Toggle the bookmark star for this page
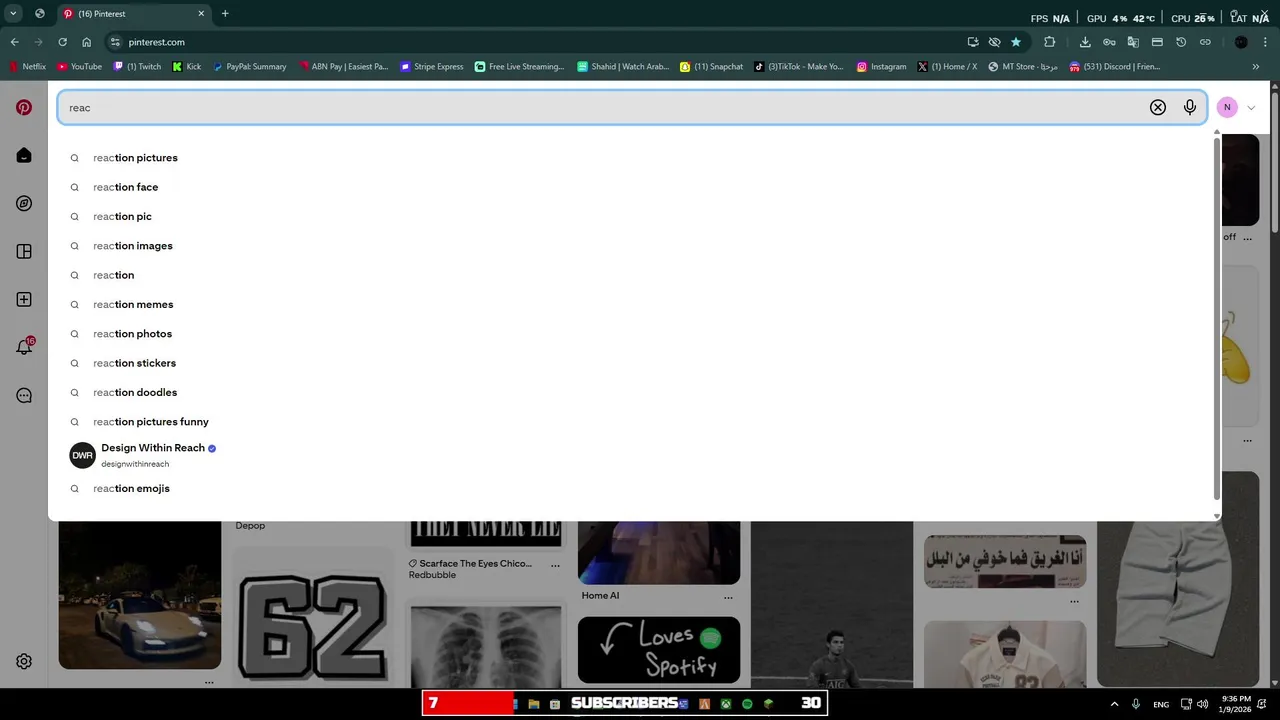1280x720 pixels. click(x=1016, y=42)
